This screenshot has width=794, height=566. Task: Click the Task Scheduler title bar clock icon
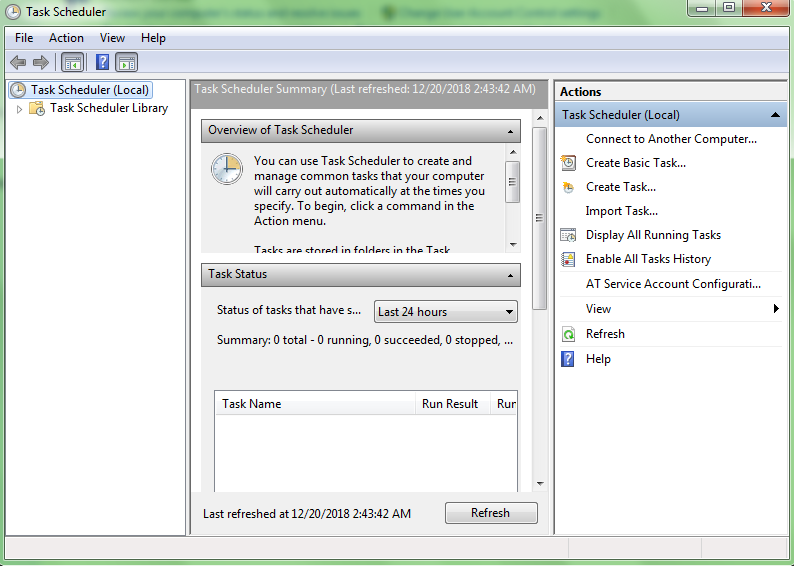coord(13,12)
